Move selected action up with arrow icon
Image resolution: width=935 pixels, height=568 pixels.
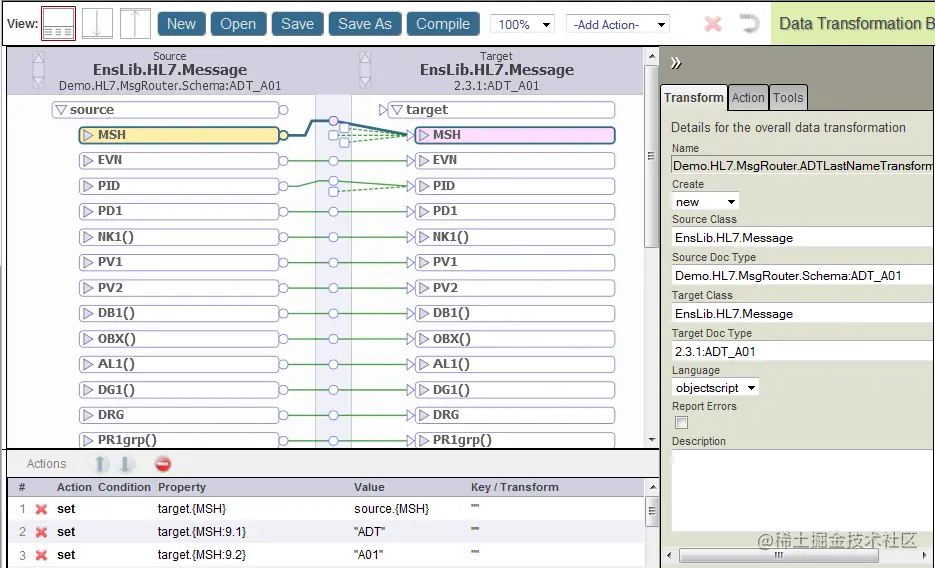tap(101, 464)
